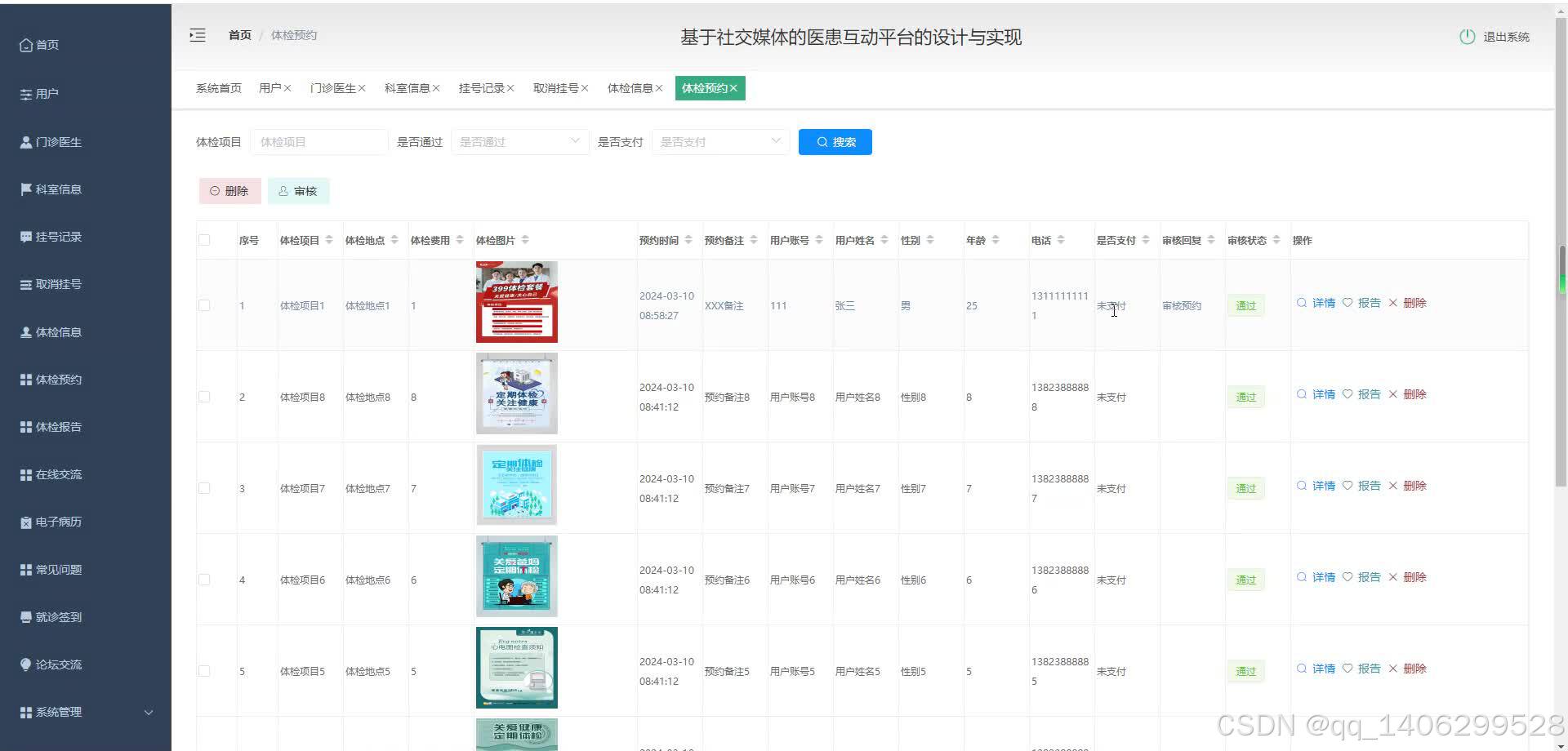Open 就诊签到 in the sidebar
Image resolution: width=1568 pixels, height=751 pixels.
86,617
